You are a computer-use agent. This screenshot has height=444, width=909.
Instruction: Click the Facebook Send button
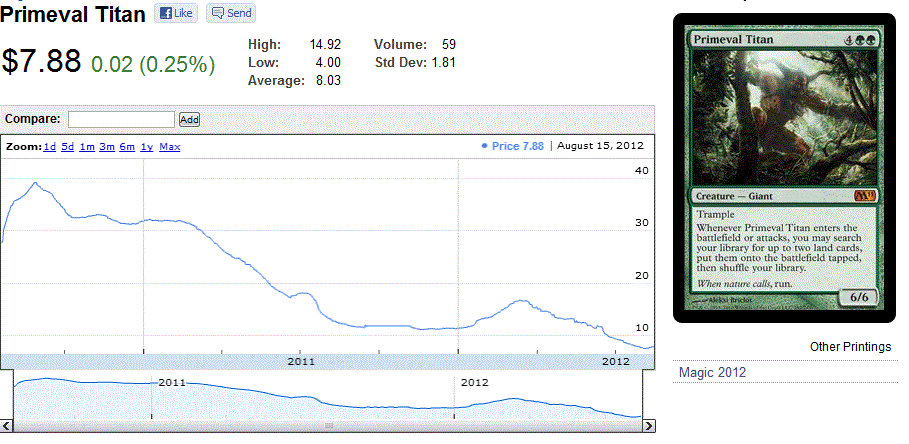coord(230,14)
